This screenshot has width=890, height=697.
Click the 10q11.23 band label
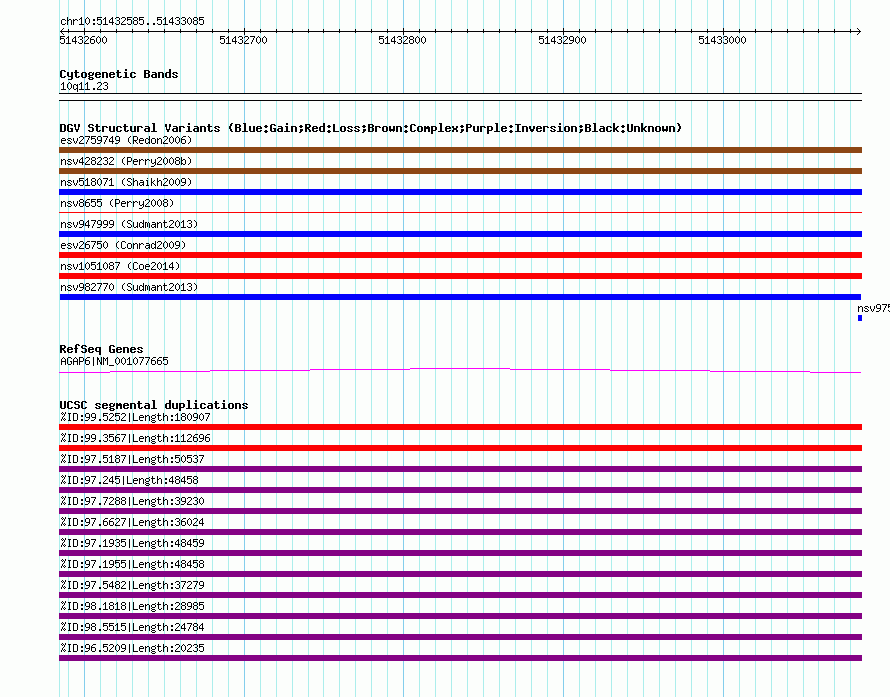point(84,86)
